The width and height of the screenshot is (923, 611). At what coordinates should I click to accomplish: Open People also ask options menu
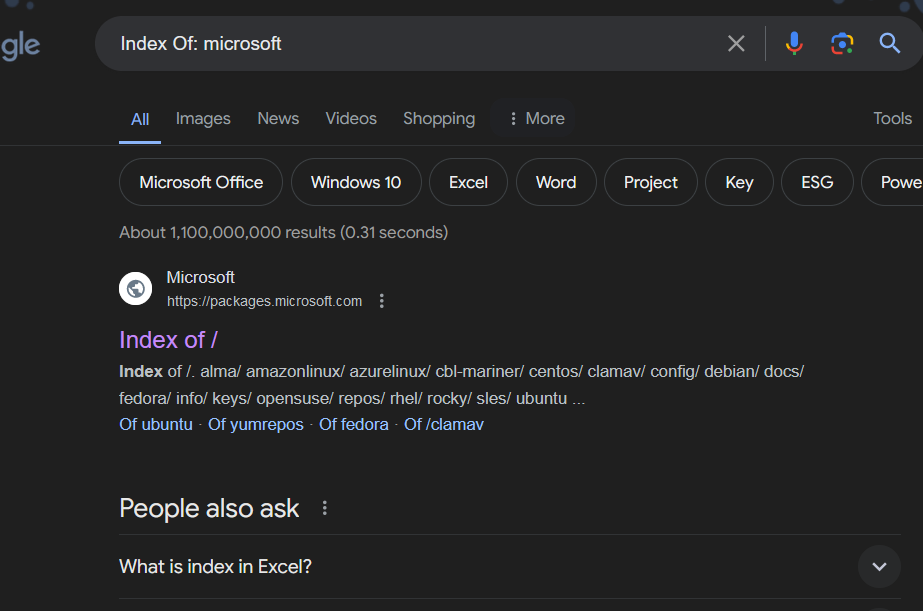click(324, 508)
